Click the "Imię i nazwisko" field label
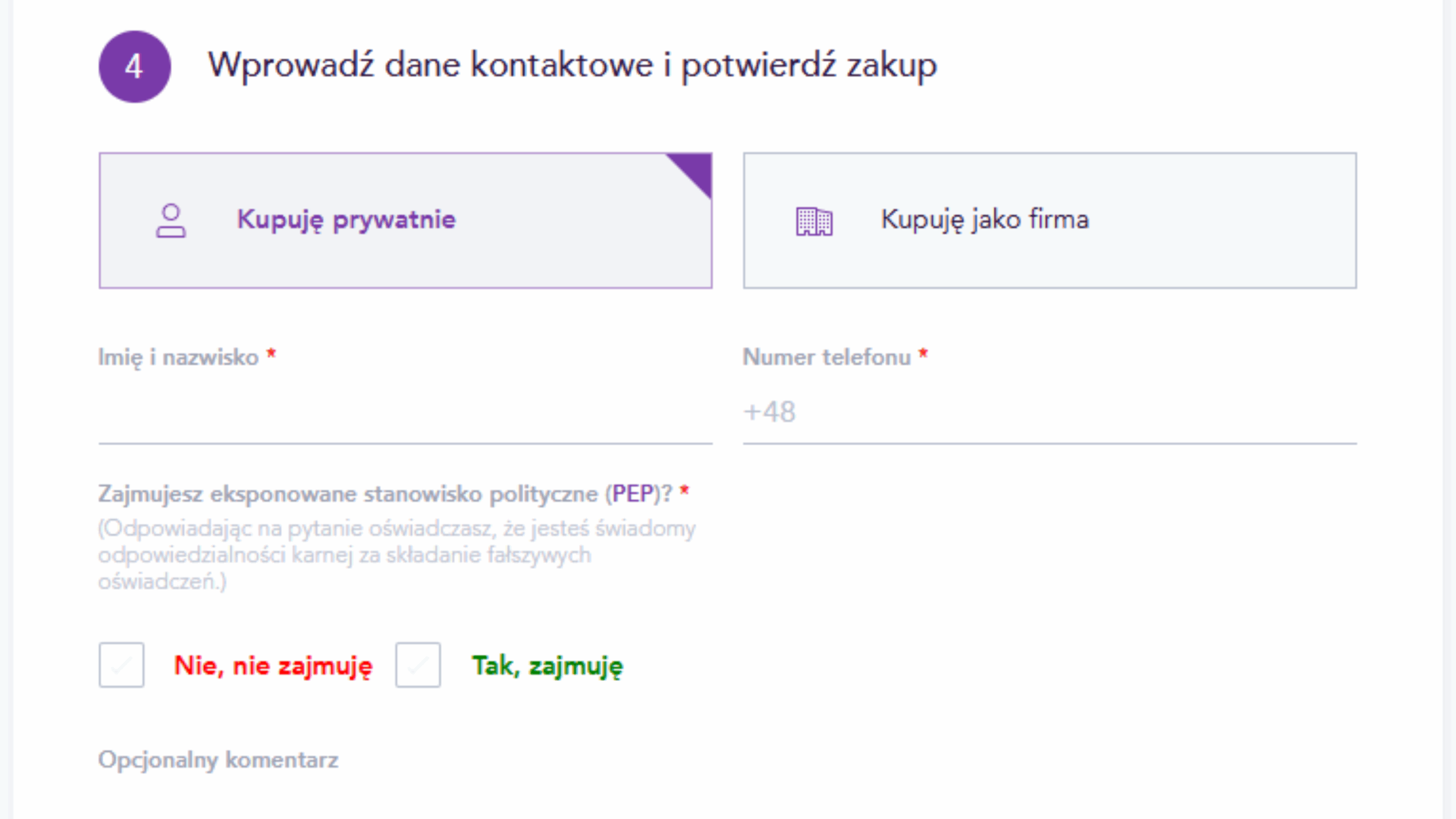Viewport: 1456px width, 819px height. (x=178, y=358)
